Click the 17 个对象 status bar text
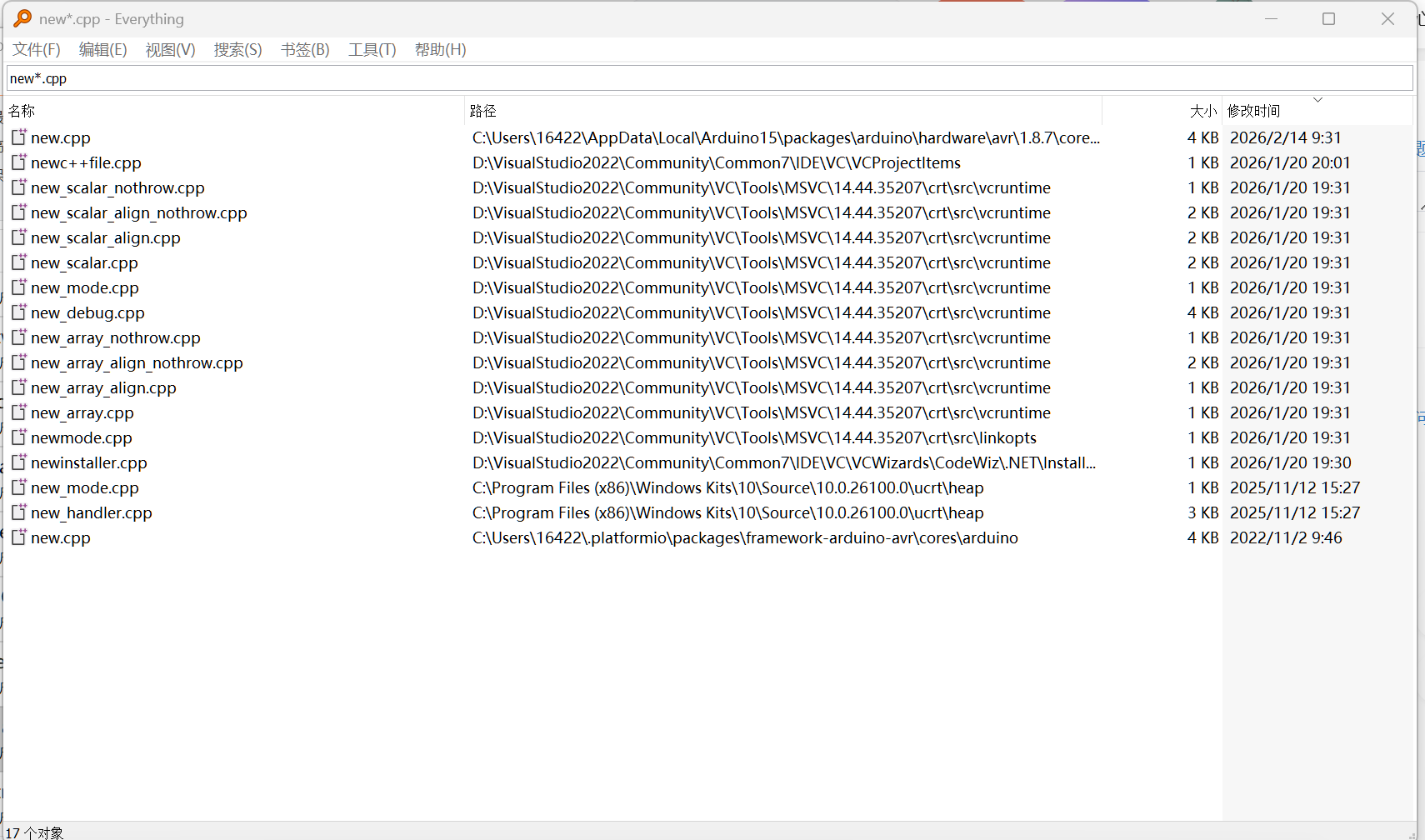The width and height of the screenshot is (1425, 840). pos(35,832)
